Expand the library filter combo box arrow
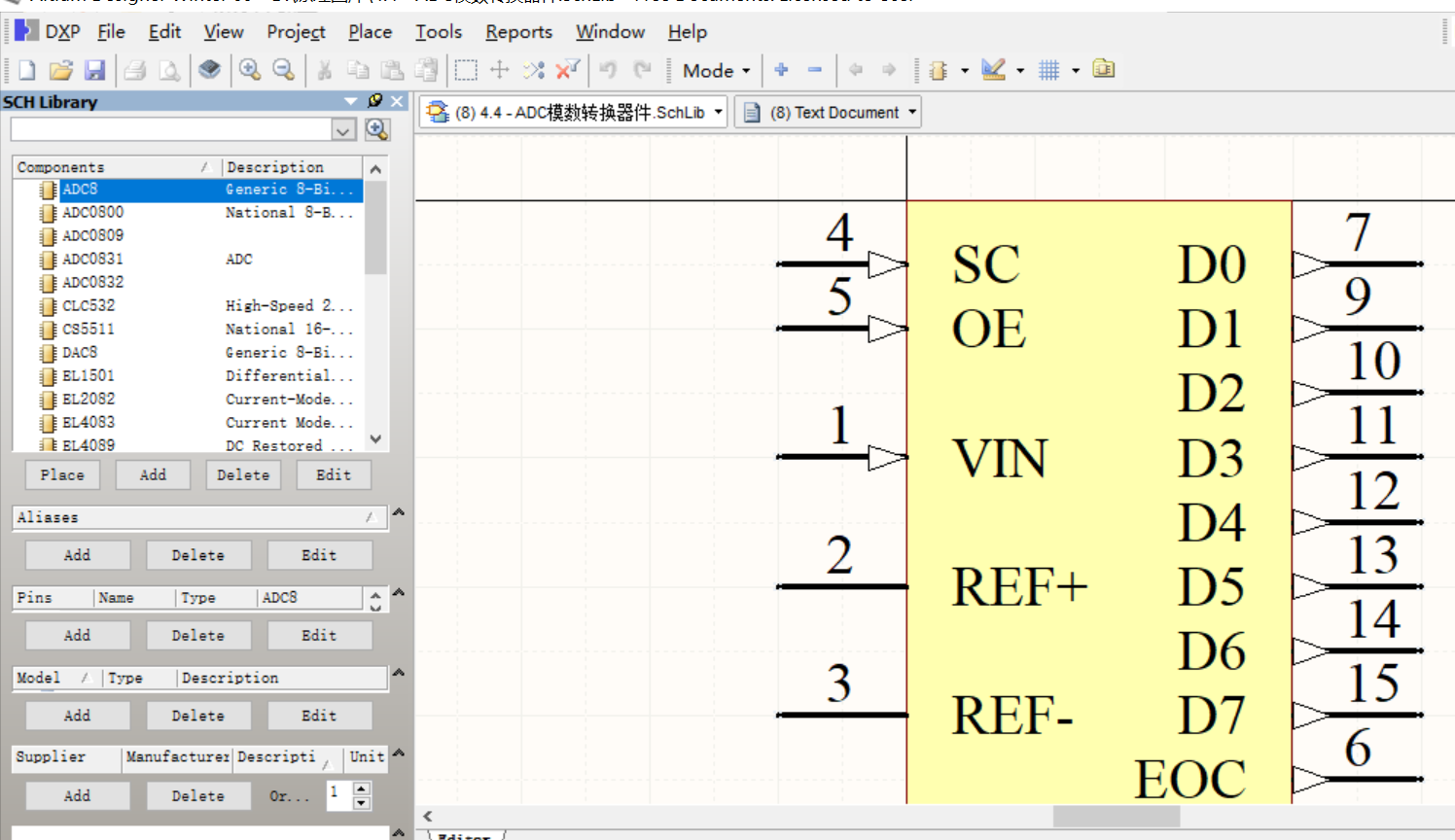Image resolution: width=1455 pixels, height=840 pixels. click(344, 129)
